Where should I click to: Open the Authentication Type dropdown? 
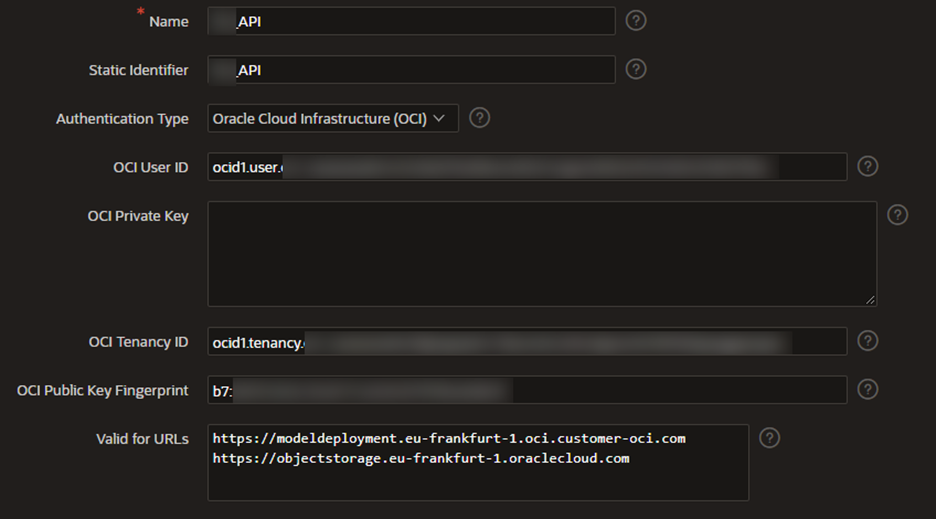click(x=332, y=119)
